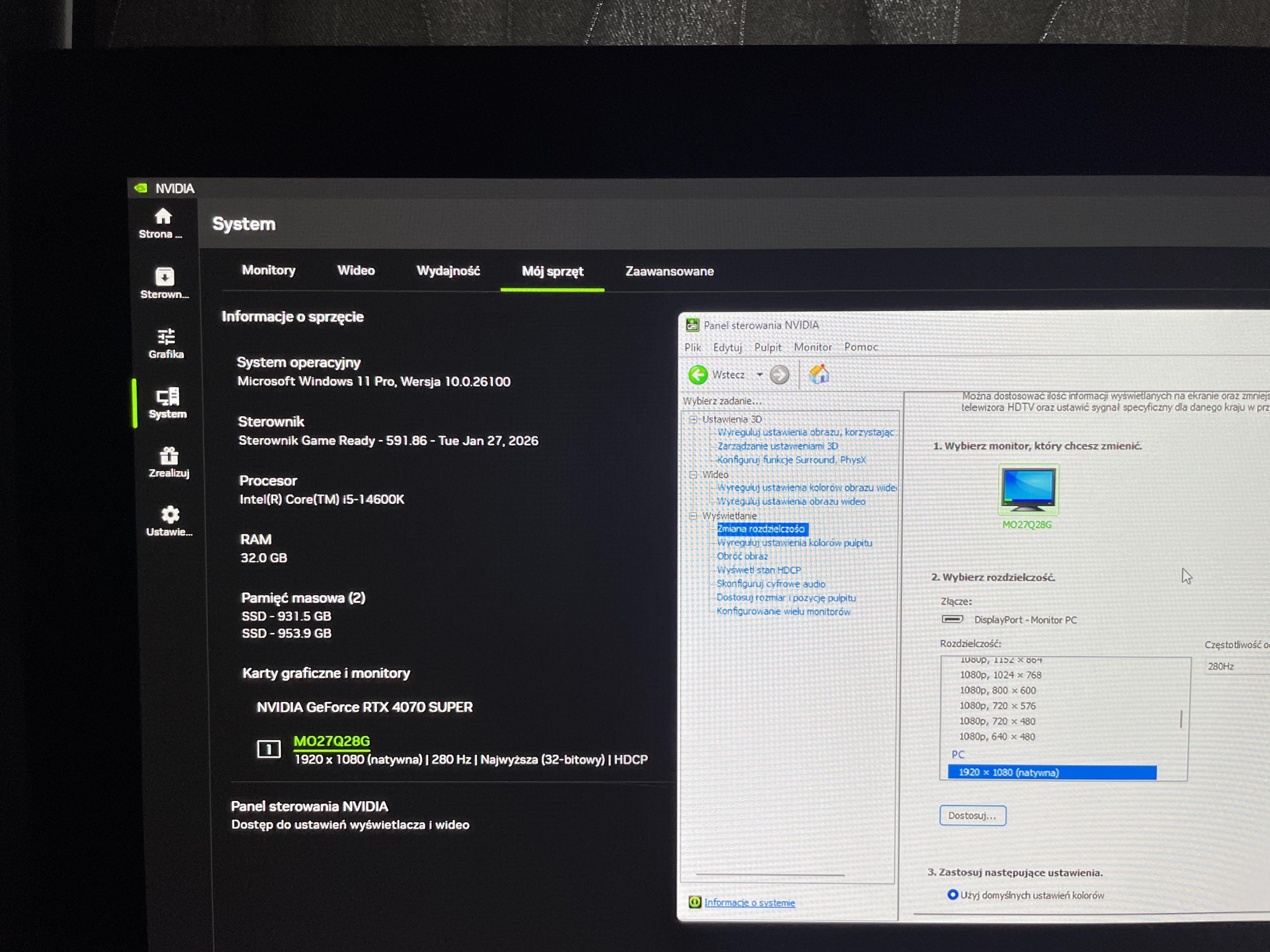
Task: Click the home icon in control panel toolbar
Action: coord(819,375)
